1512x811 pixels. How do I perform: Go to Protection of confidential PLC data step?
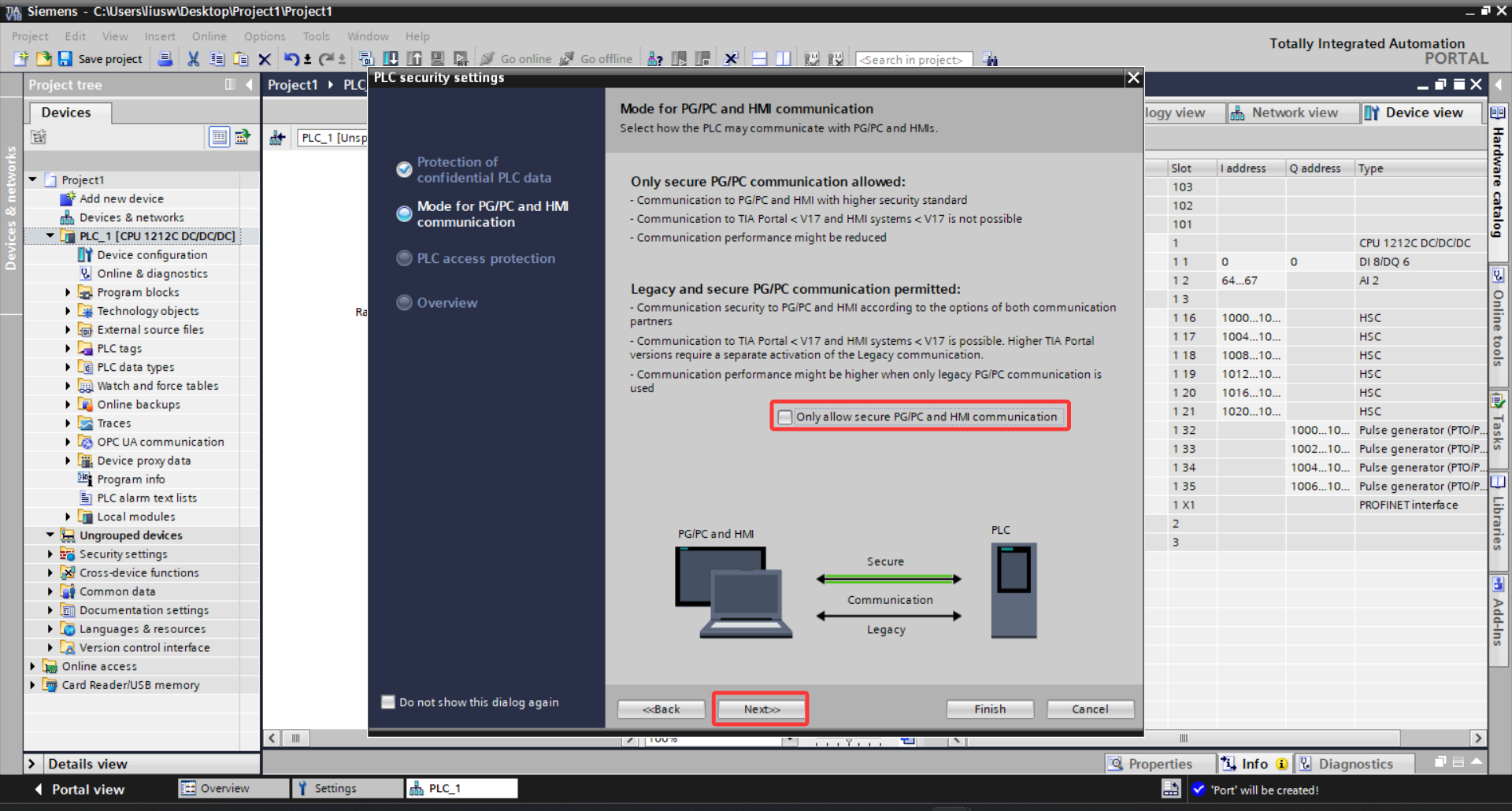(484, 169)
